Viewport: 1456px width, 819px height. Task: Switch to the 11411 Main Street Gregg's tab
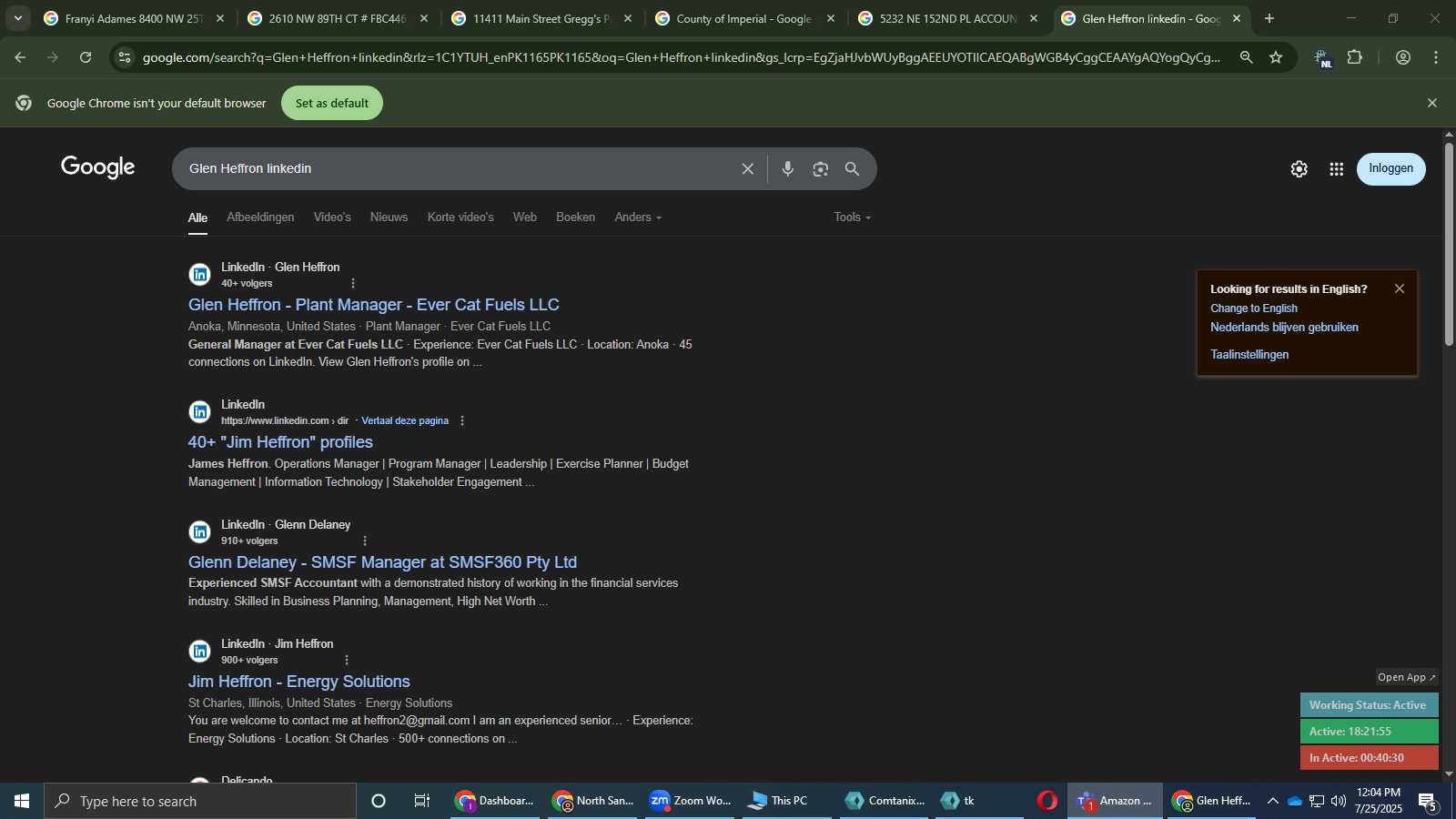click(541, 18)
